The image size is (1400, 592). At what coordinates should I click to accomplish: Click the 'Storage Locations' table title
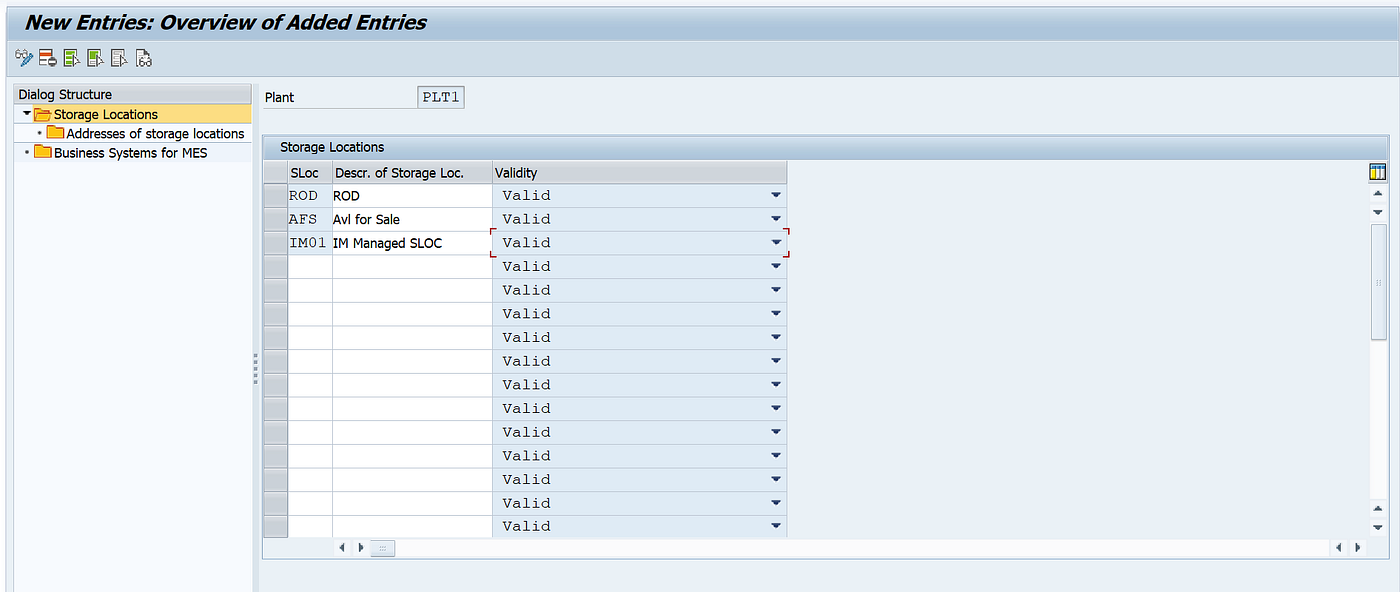pos(332,147)
